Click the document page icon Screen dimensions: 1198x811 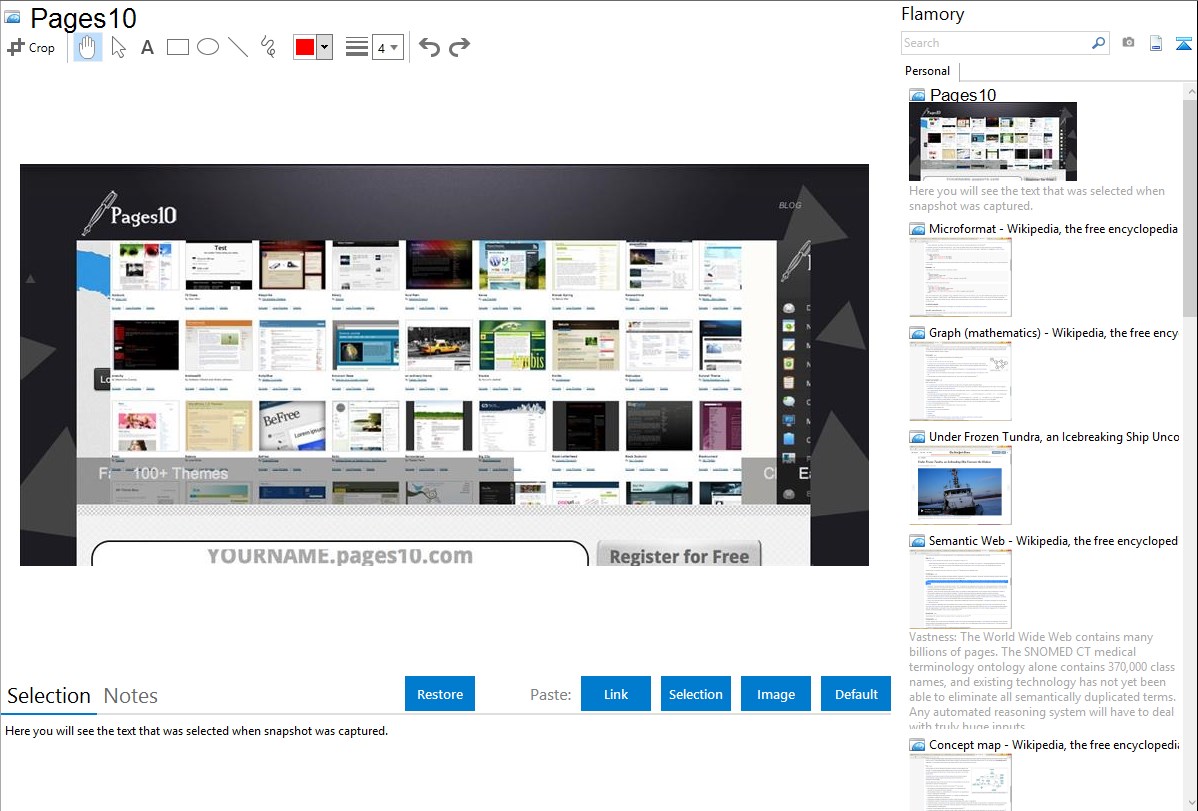coord(1156,43)
